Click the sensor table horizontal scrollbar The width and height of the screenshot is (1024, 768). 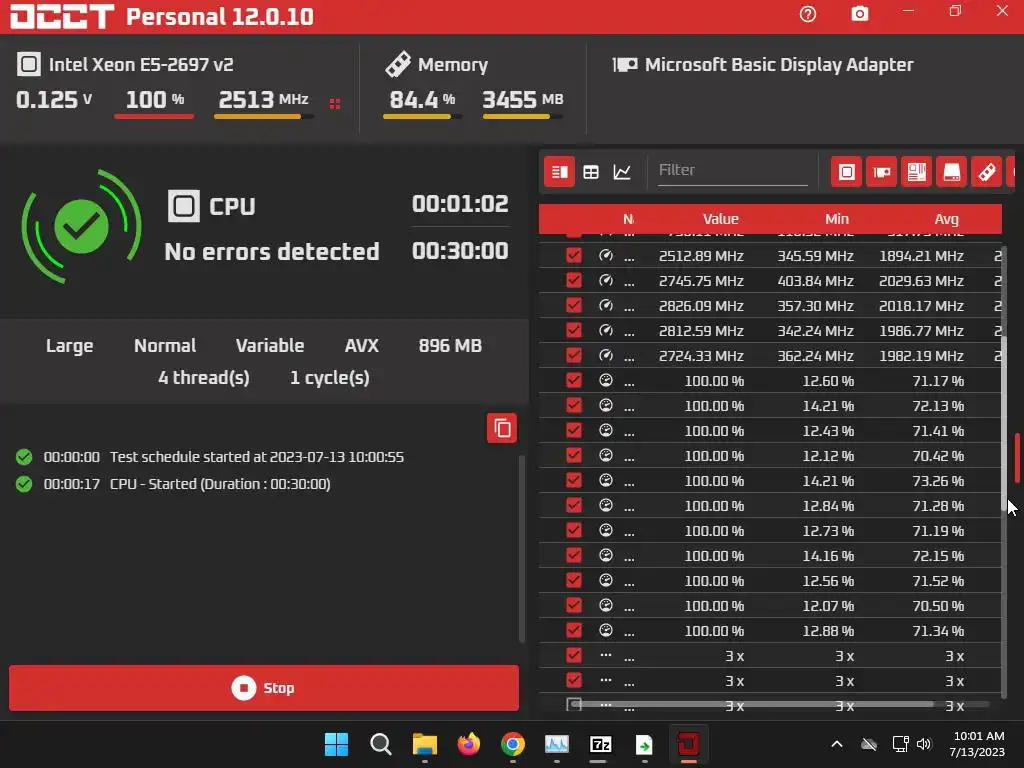pos(753,704)
